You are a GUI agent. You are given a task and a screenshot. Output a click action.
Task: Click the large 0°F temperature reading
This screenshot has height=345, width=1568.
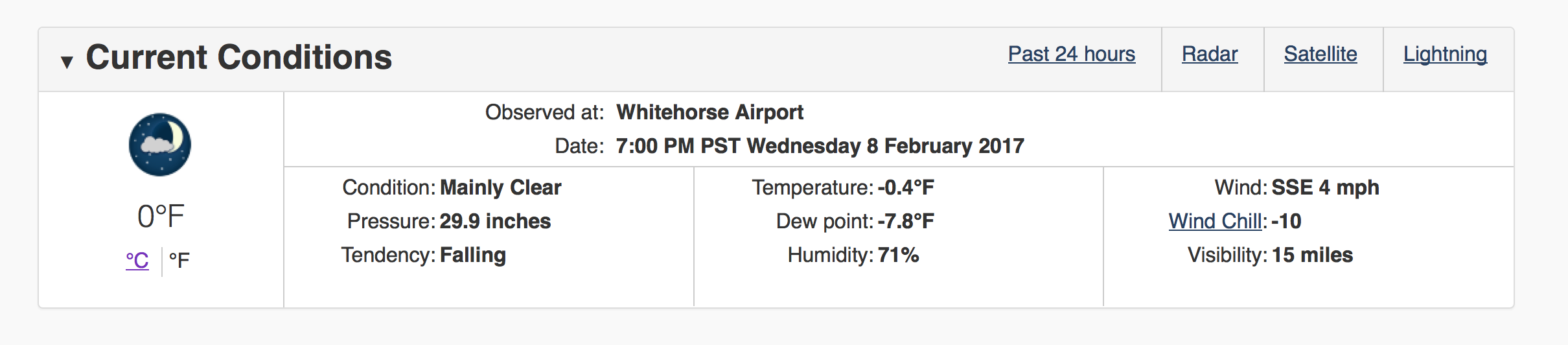point(161,216)
